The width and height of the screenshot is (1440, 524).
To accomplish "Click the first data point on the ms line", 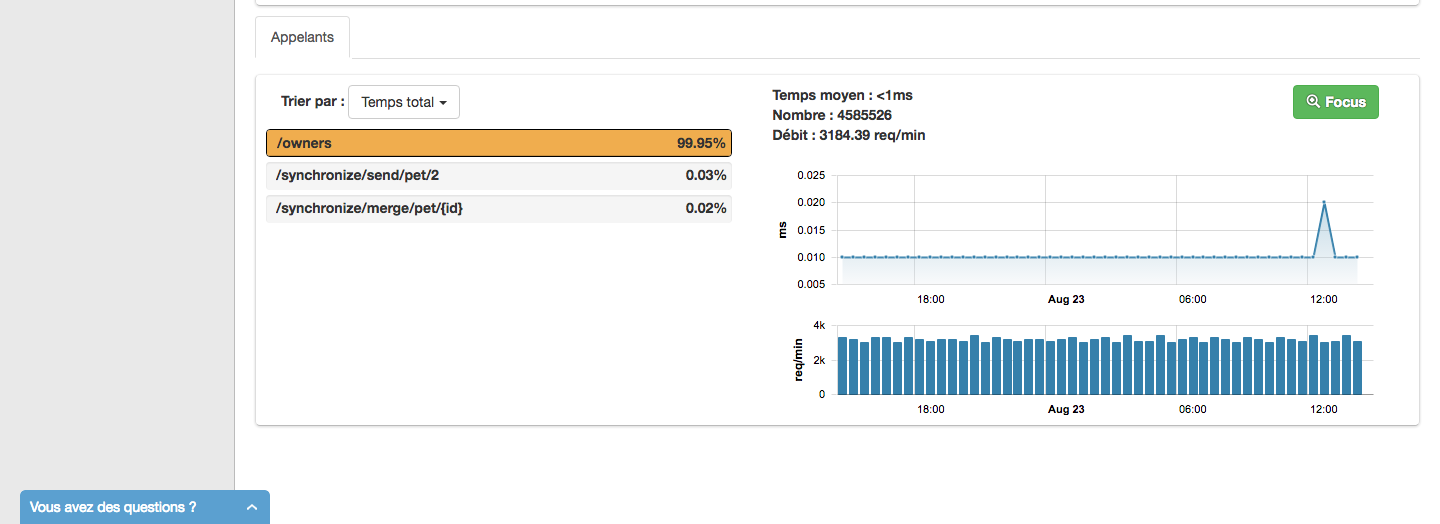I will [x=842, y=257].
